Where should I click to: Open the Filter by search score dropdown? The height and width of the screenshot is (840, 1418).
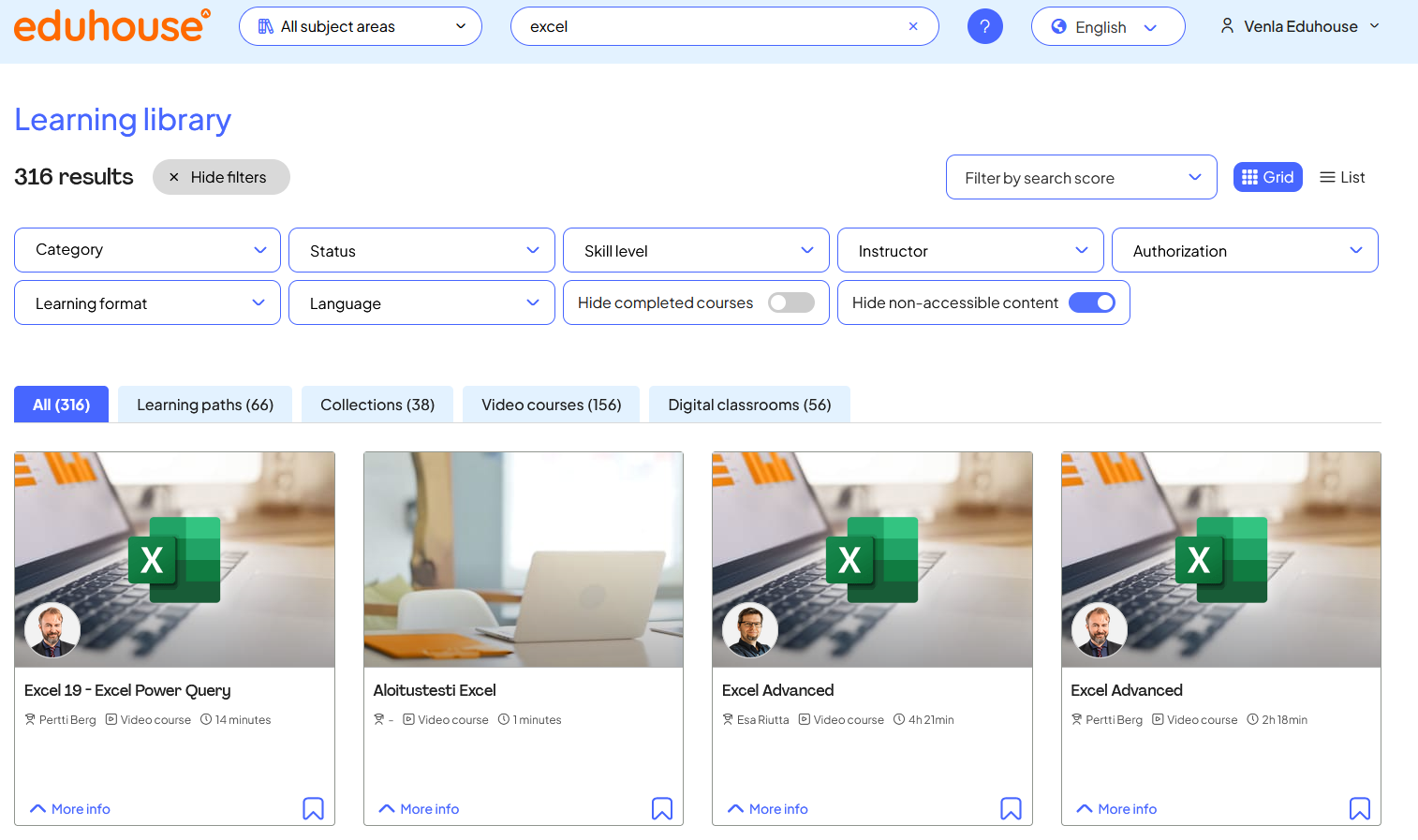[1081, 177]
